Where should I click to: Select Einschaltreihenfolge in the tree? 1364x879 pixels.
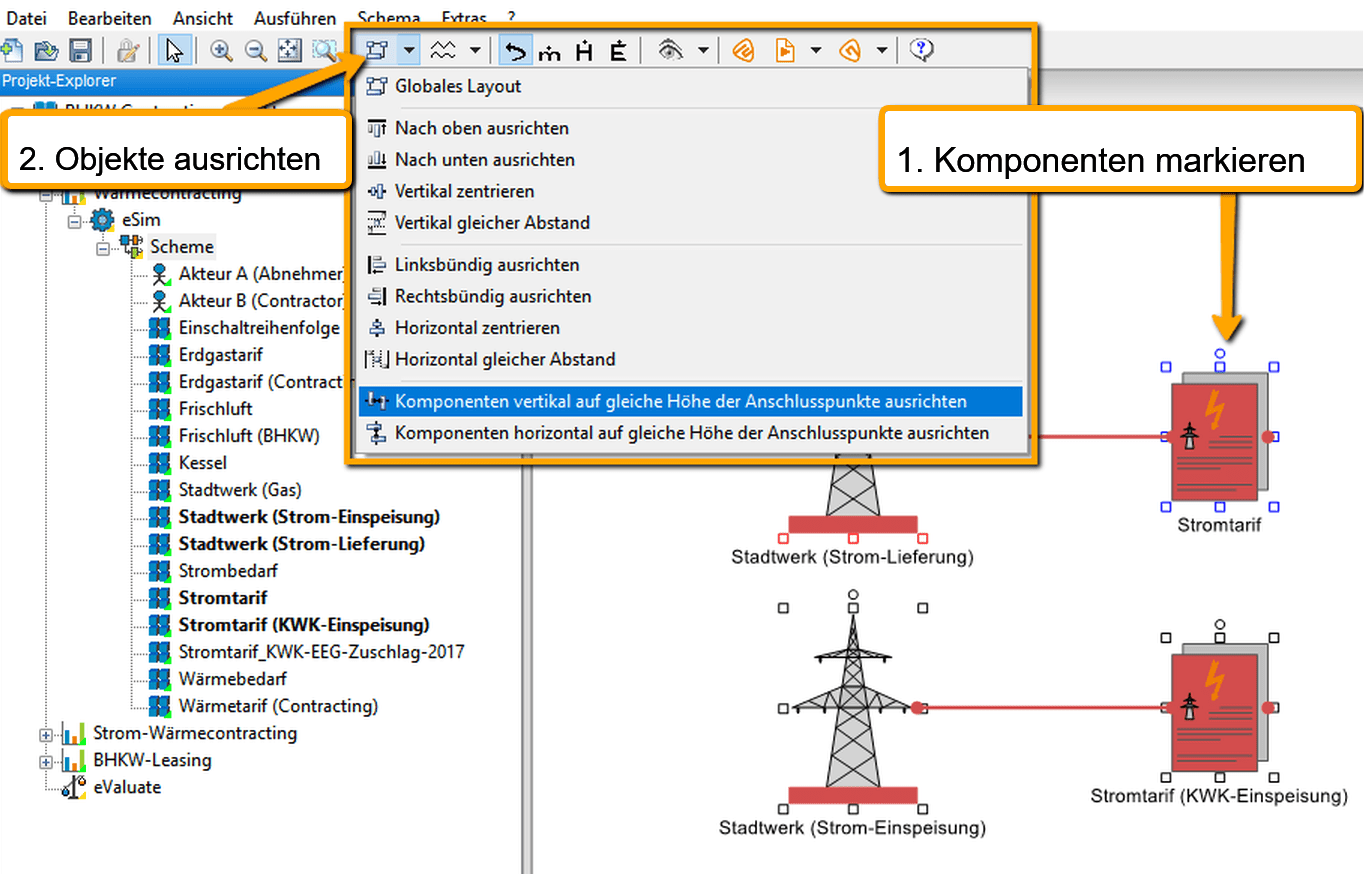tap(260, 328)
